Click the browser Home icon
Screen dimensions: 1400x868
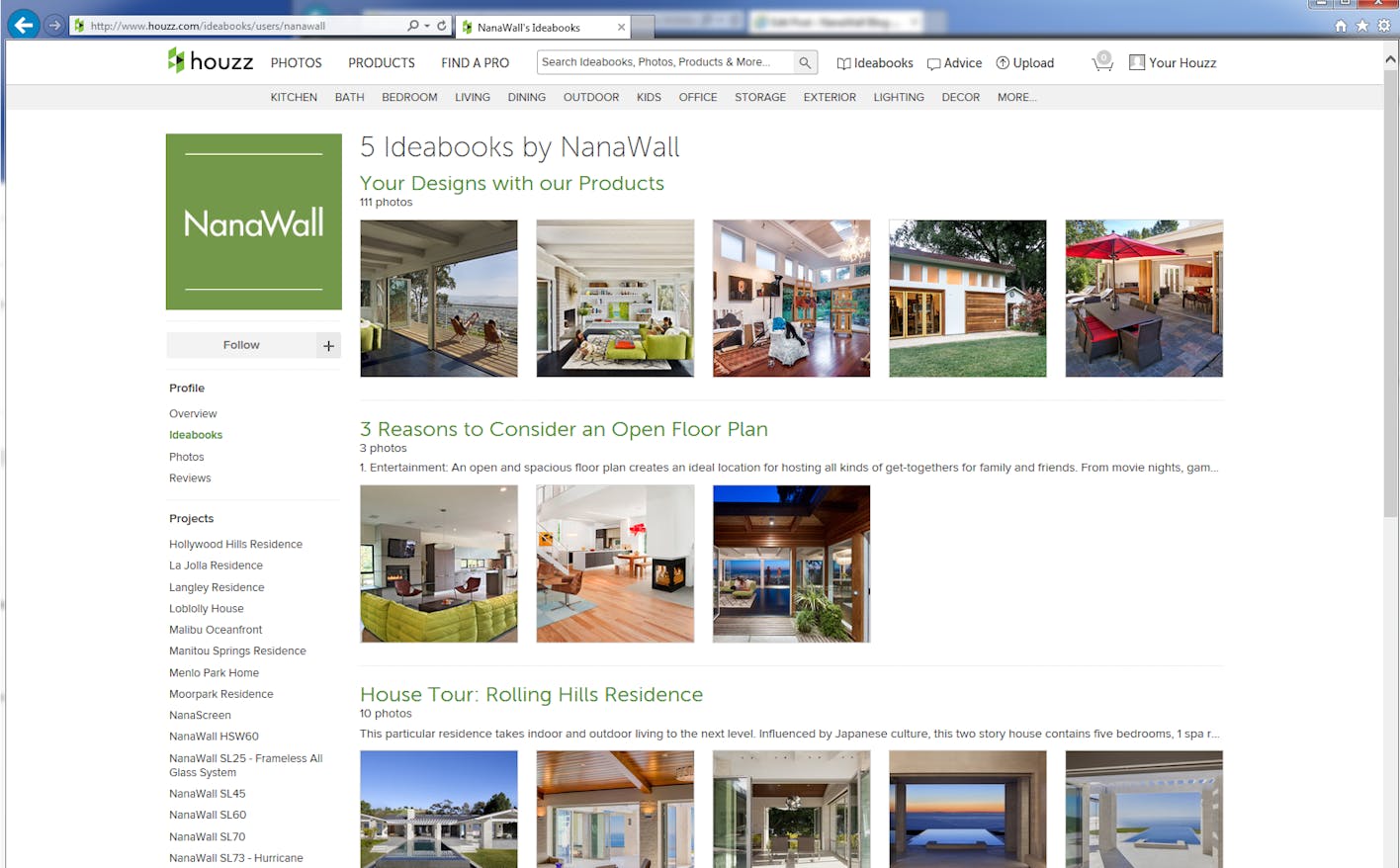(x=1341, y=26)
